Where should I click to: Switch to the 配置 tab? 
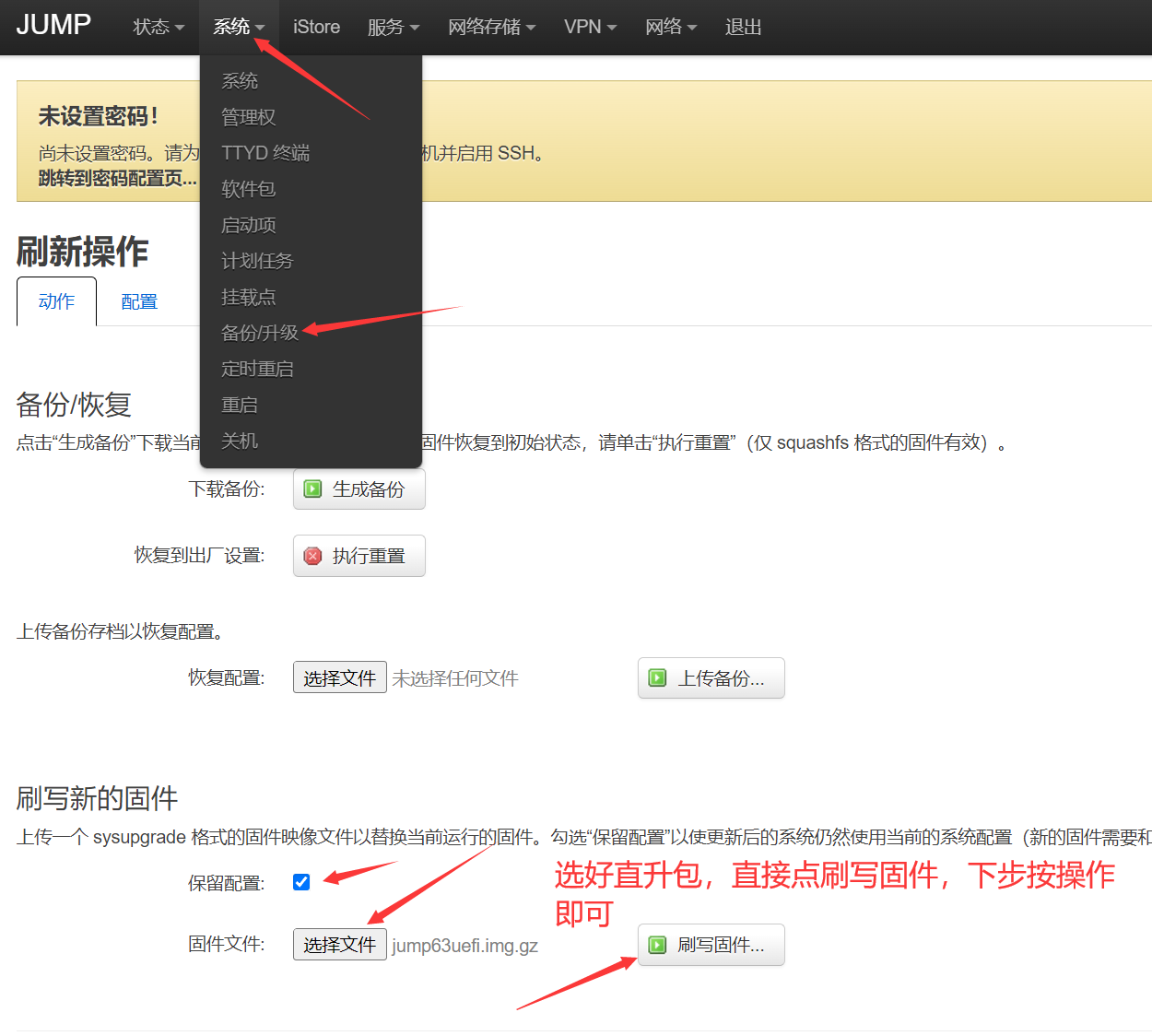coord(139,302)
